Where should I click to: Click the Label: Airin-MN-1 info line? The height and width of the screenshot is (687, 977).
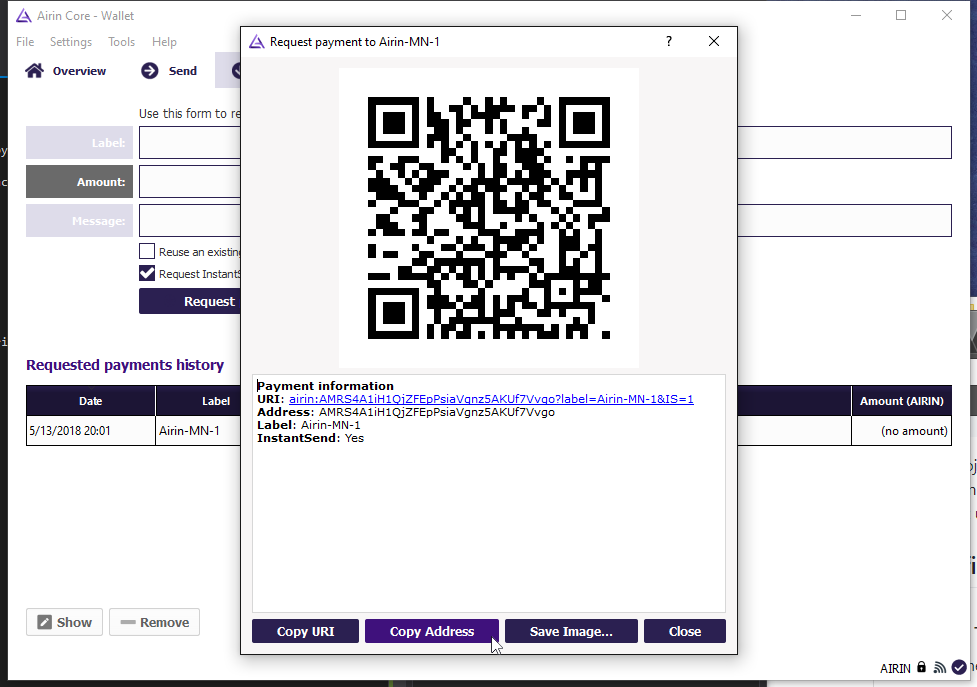tap(308, 425)
